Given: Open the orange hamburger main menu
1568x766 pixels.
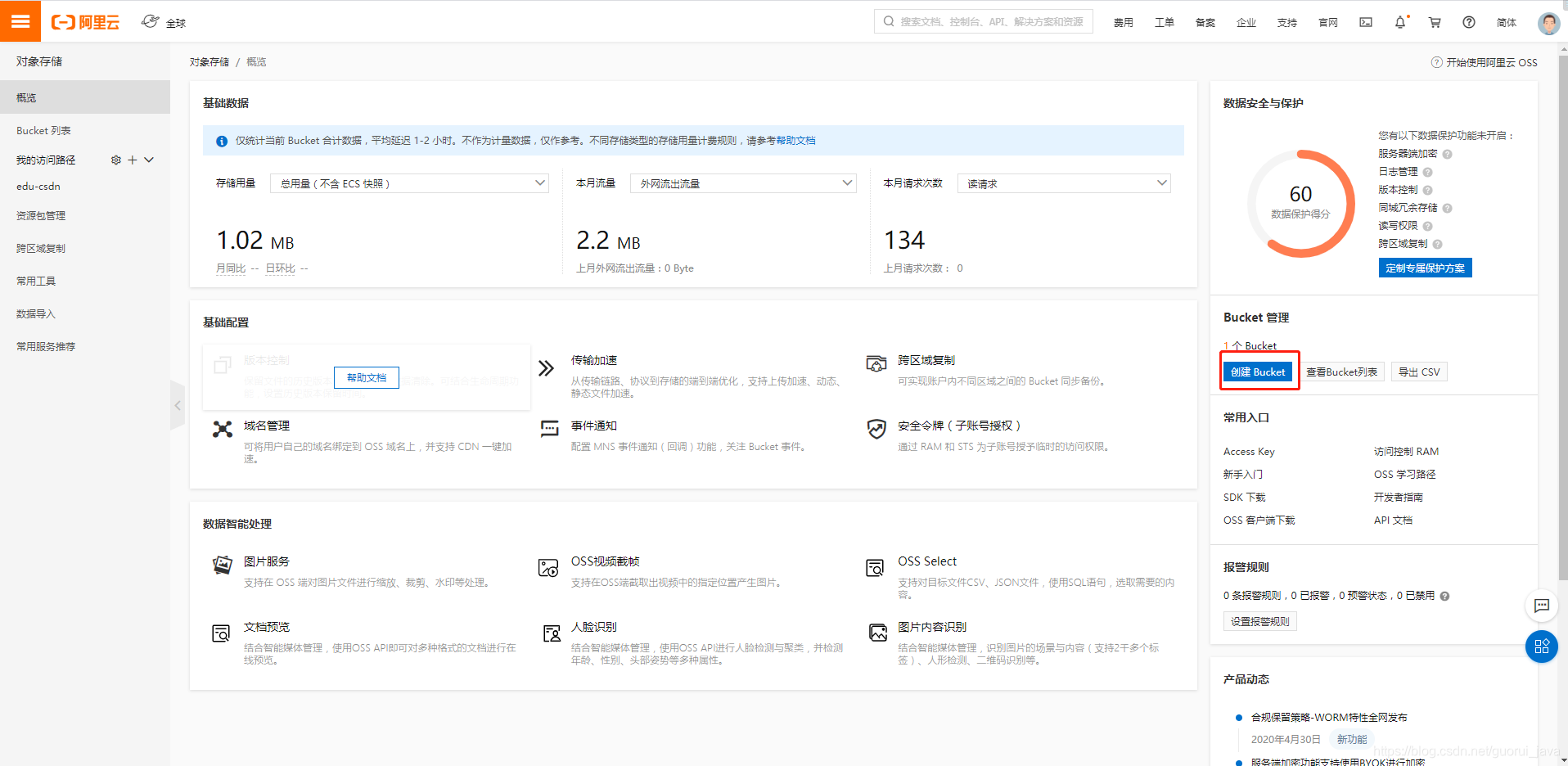Looking at the screenshot, I should point(20,21).
